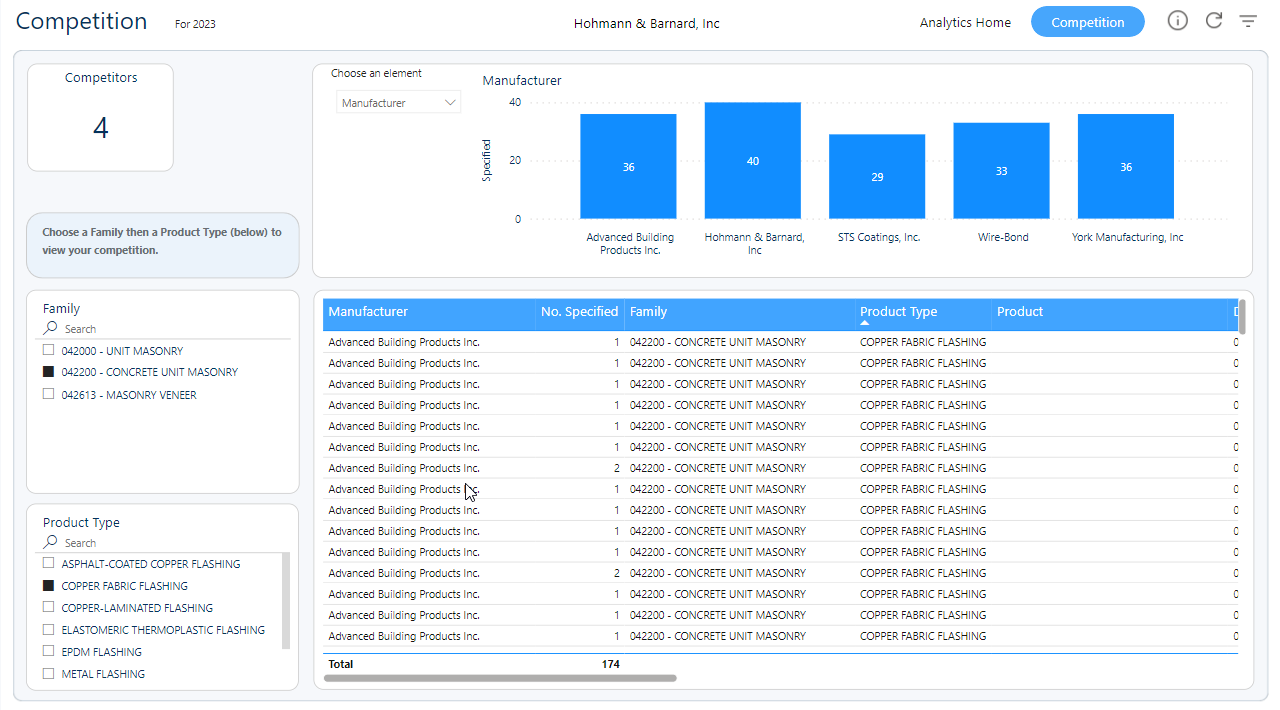This screenshot has width=1280, height=710.
Task: Click the Product Type search magnifier icon
Action: coord(50,542)
